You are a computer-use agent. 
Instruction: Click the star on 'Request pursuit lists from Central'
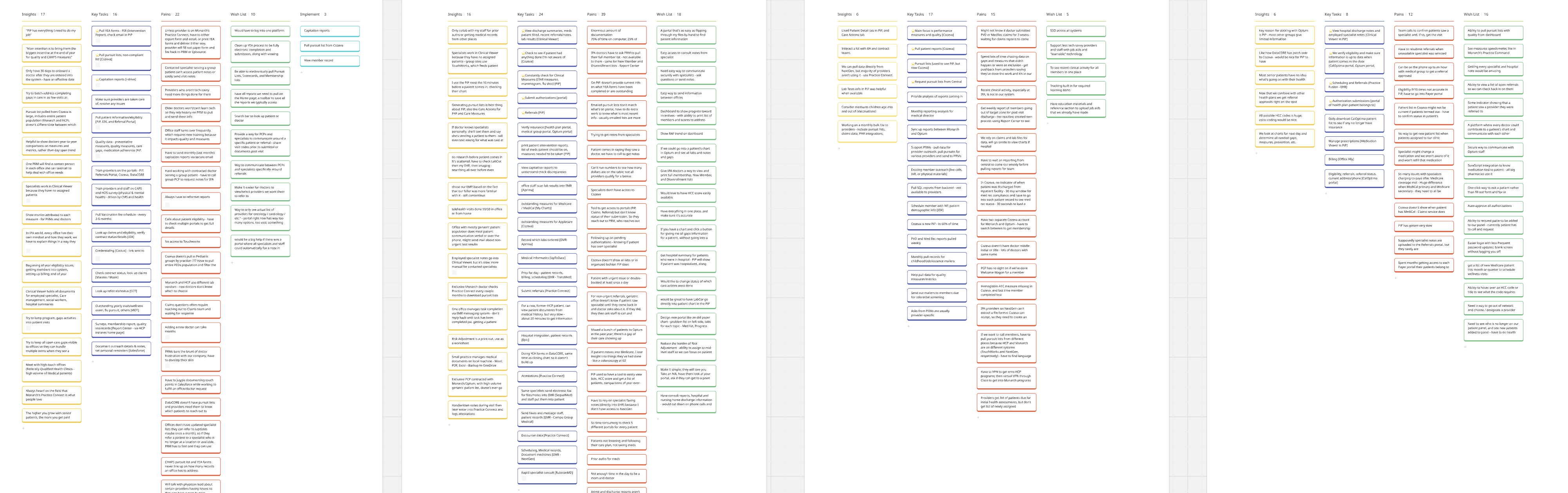click(x=913, y=82)
